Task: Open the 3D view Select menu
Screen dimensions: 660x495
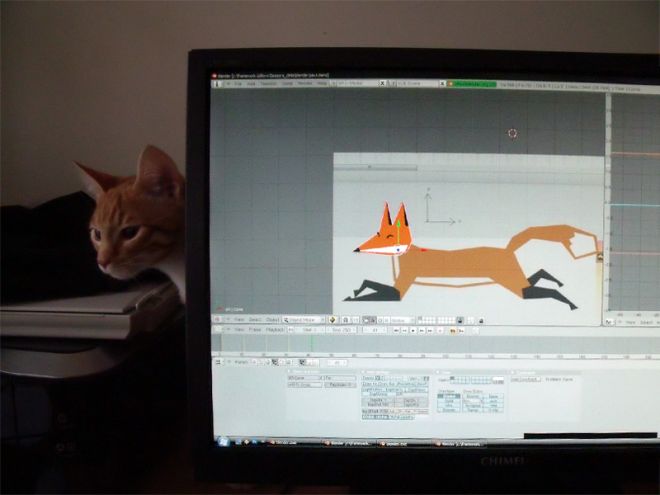Action: tap(255, 320)
